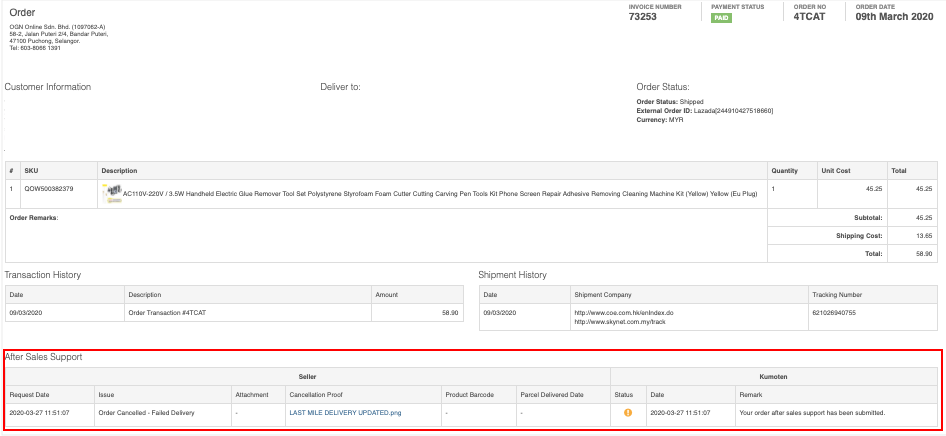Click the after sales support submitted remark

[812, 412]
